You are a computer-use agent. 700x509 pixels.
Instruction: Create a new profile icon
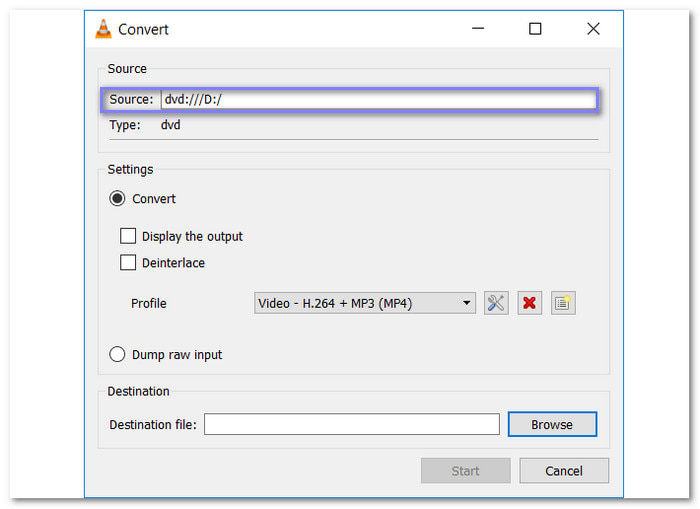(563, 303)
